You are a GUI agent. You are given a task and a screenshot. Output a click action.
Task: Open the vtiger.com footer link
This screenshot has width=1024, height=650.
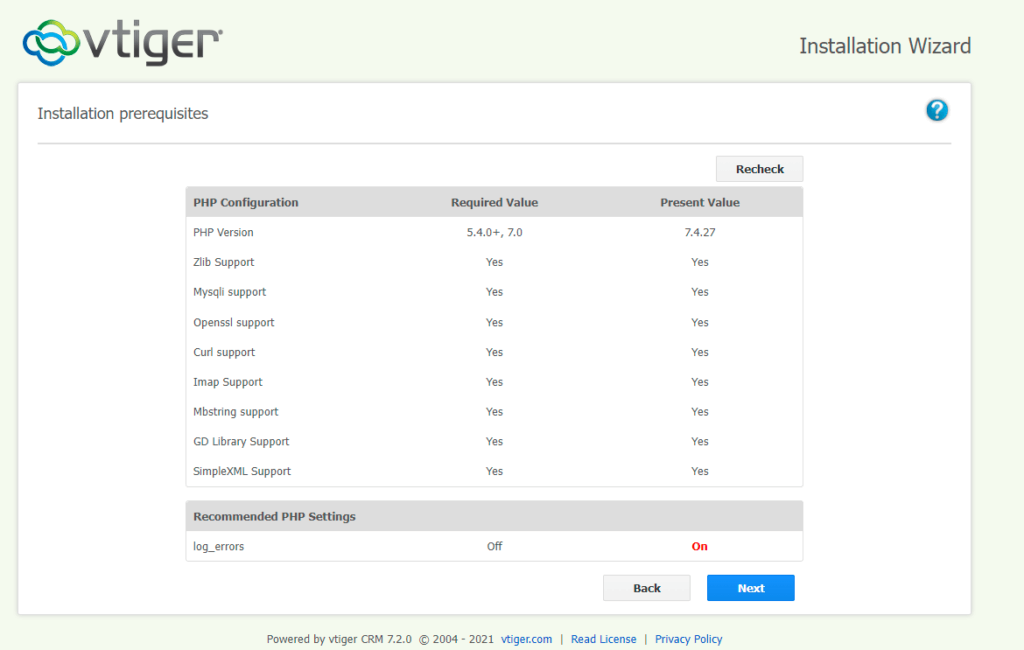(526, 639)
